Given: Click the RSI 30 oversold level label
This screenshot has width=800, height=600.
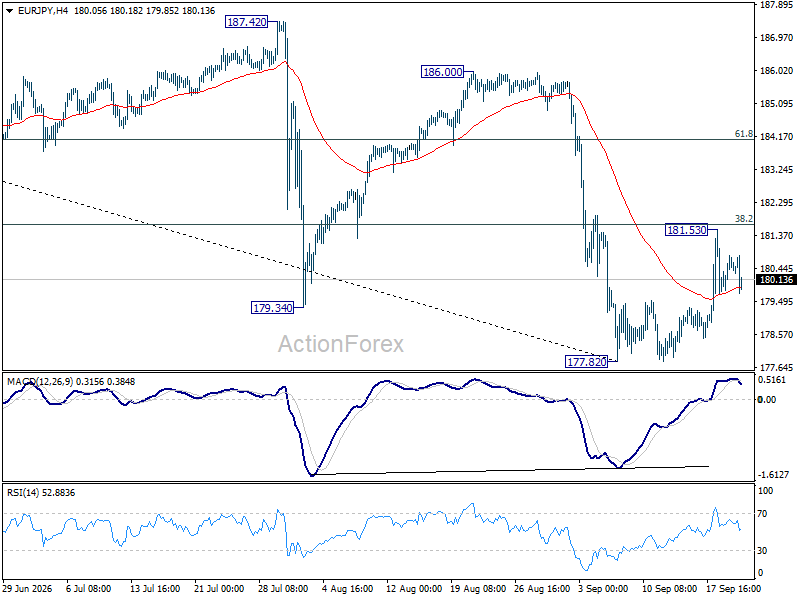Looking at the screenshot, I should 762,551.
